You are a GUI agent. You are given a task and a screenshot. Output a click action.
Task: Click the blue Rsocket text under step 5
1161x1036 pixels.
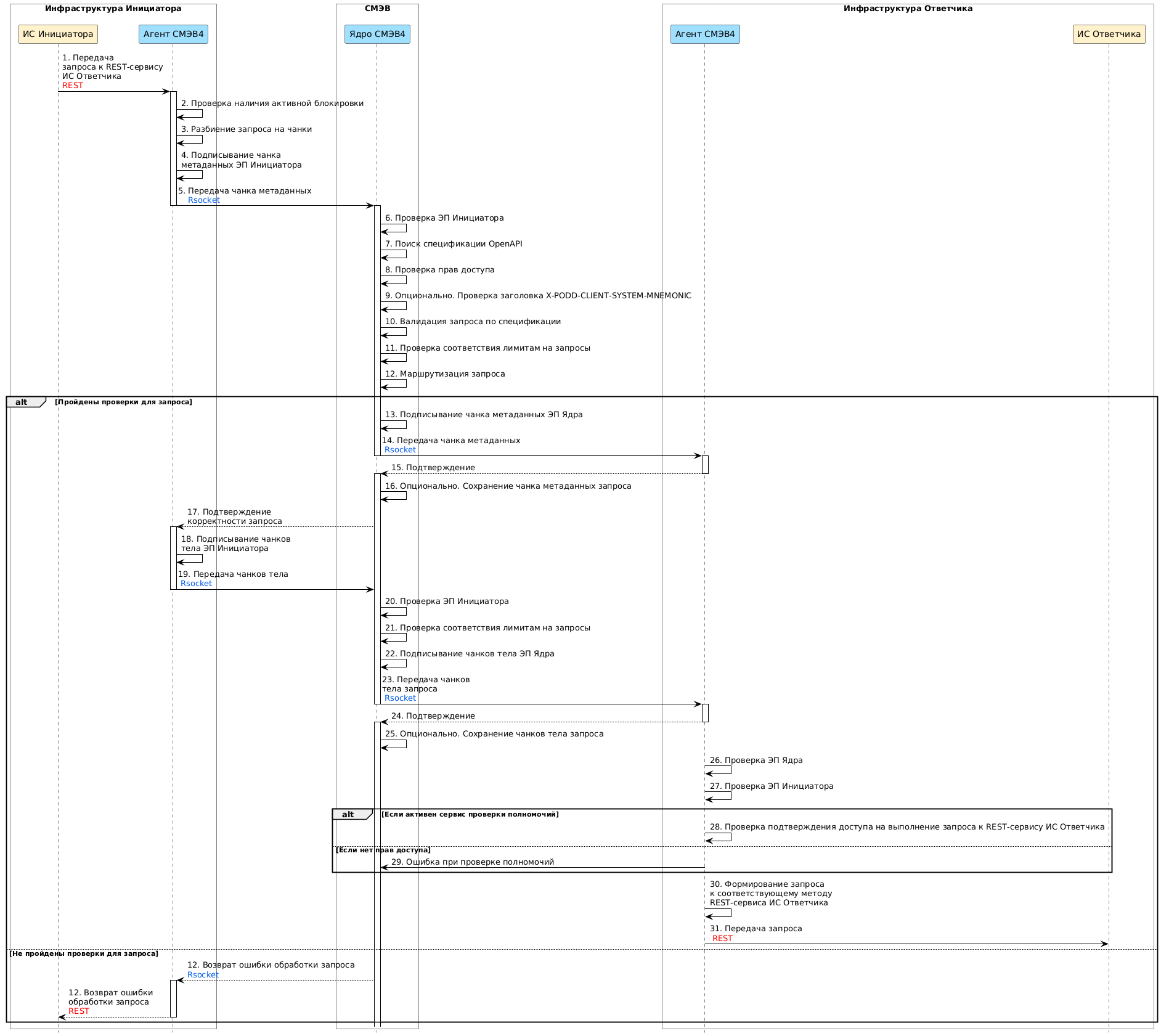[204, 200]
